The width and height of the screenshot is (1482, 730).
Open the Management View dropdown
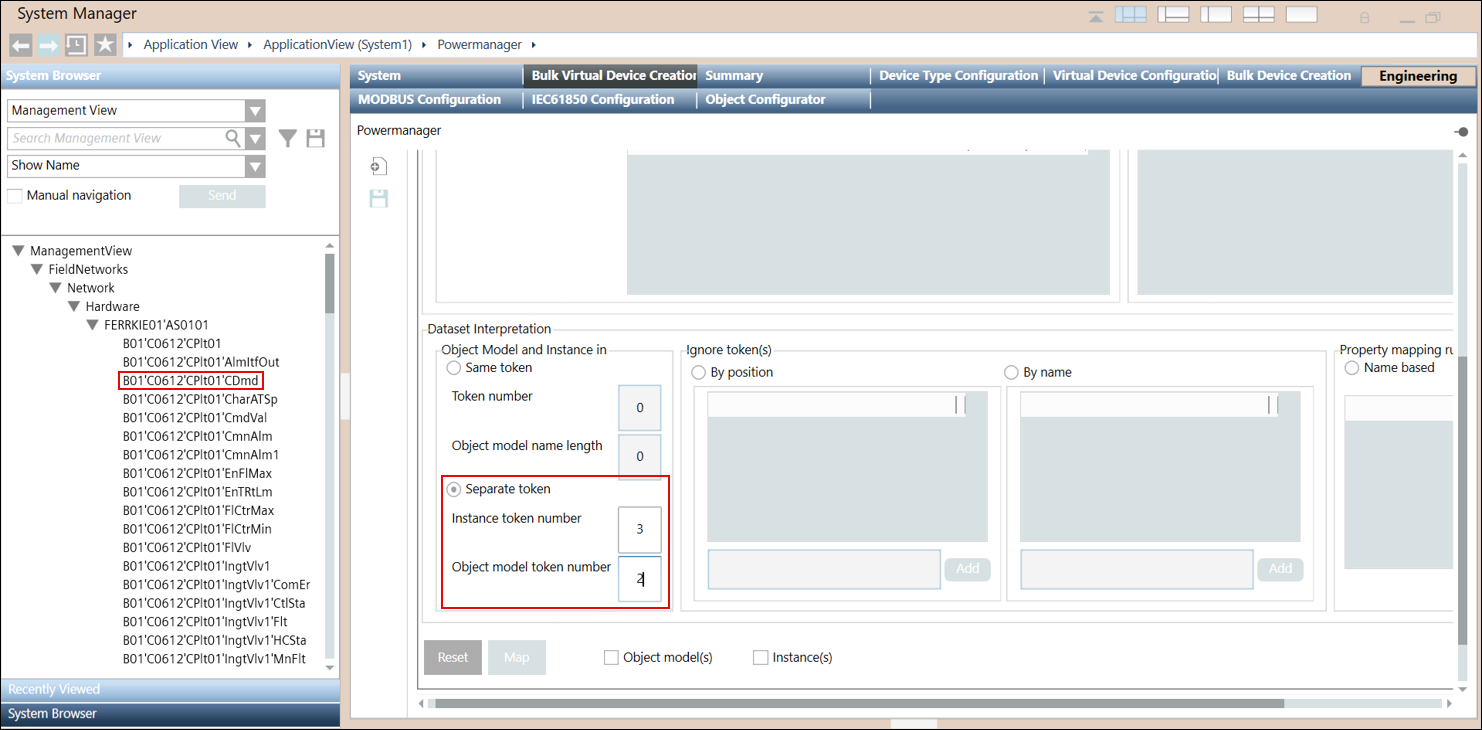click(x=255, y=111)
